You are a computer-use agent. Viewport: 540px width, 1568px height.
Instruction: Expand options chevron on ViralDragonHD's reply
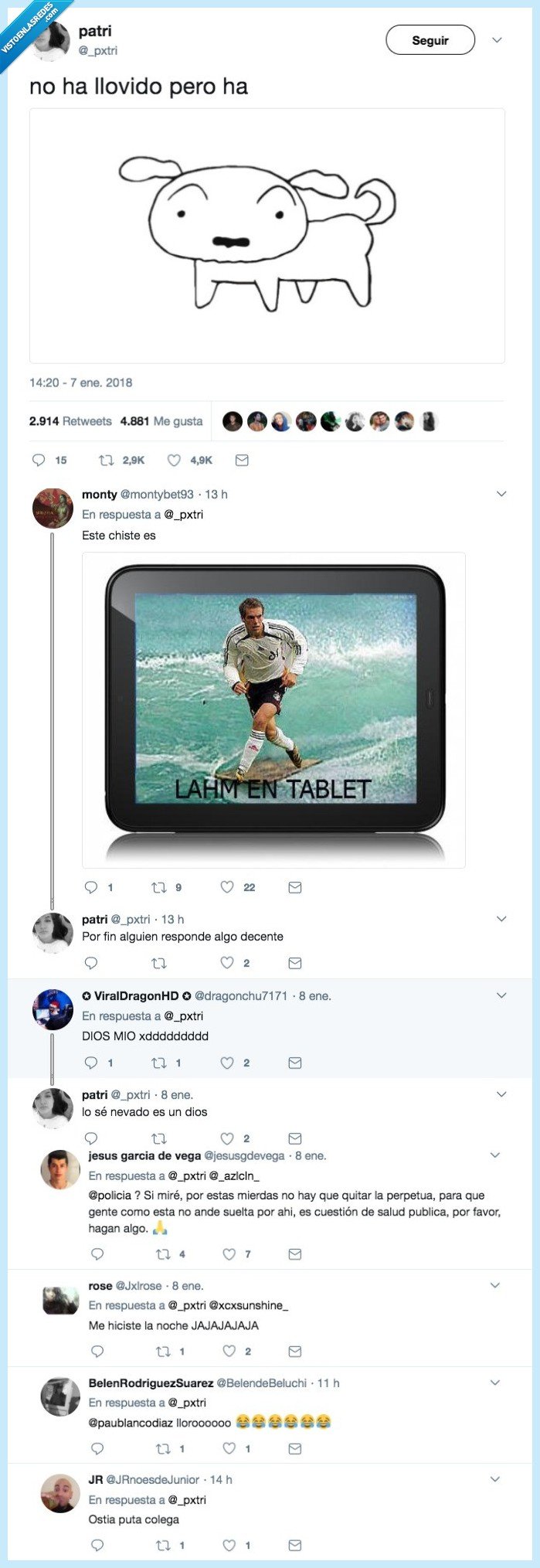pos(501,995)
